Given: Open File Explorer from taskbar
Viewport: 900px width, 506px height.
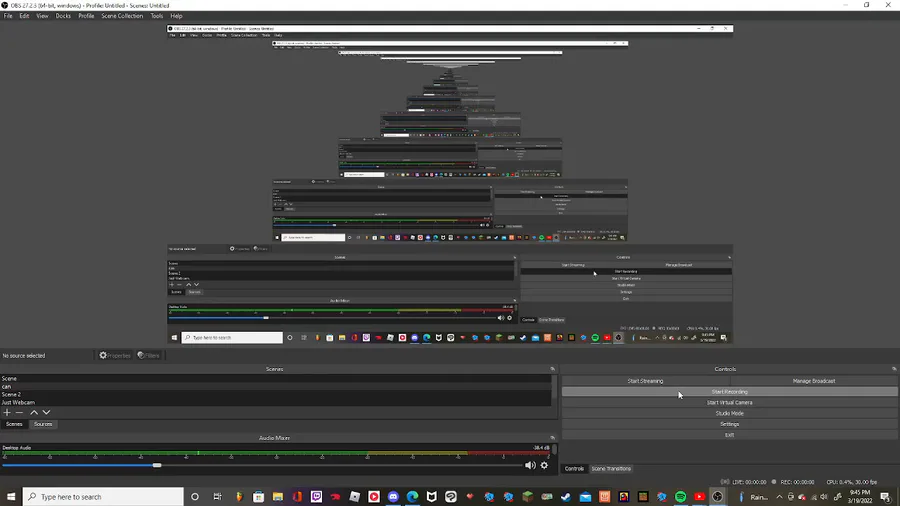Looking at the screenshot, I should click(x=278, y=497).
